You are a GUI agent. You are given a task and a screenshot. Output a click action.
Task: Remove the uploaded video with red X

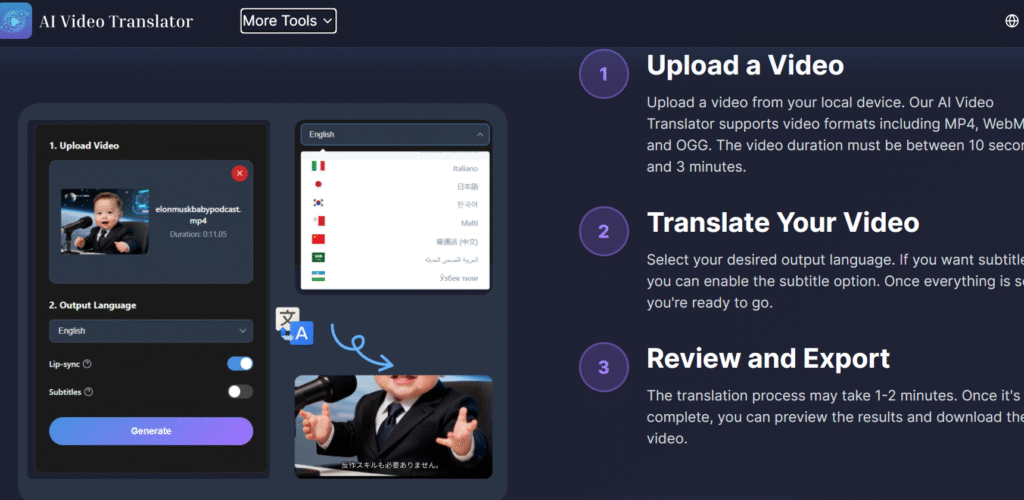[x=239, y=173]
